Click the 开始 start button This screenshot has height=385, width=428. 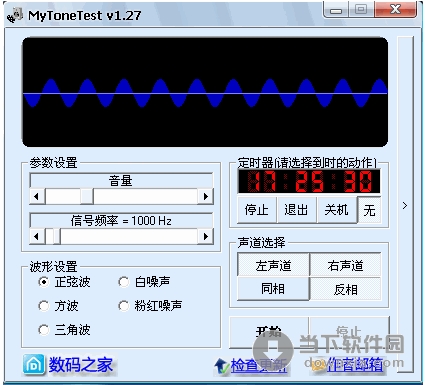click(x=269, y=332)
